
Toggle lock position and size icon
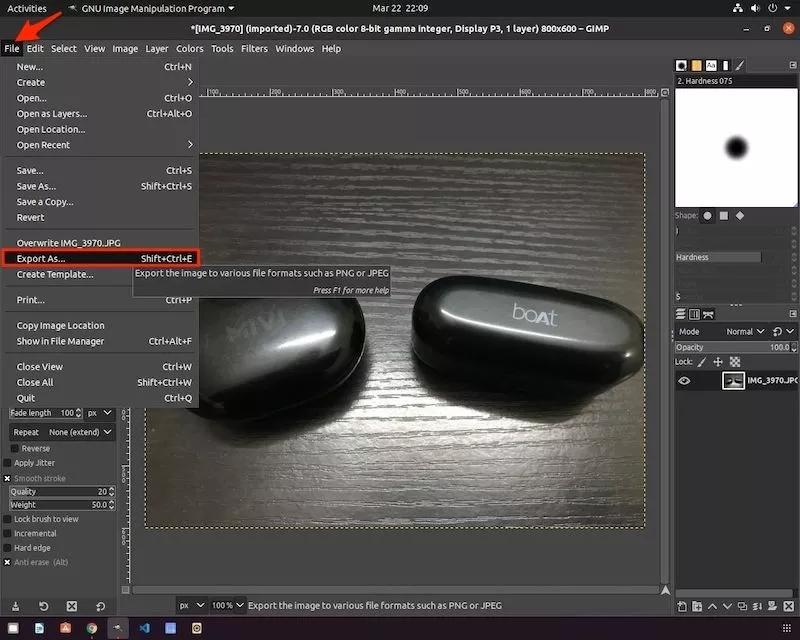point(718,362)
